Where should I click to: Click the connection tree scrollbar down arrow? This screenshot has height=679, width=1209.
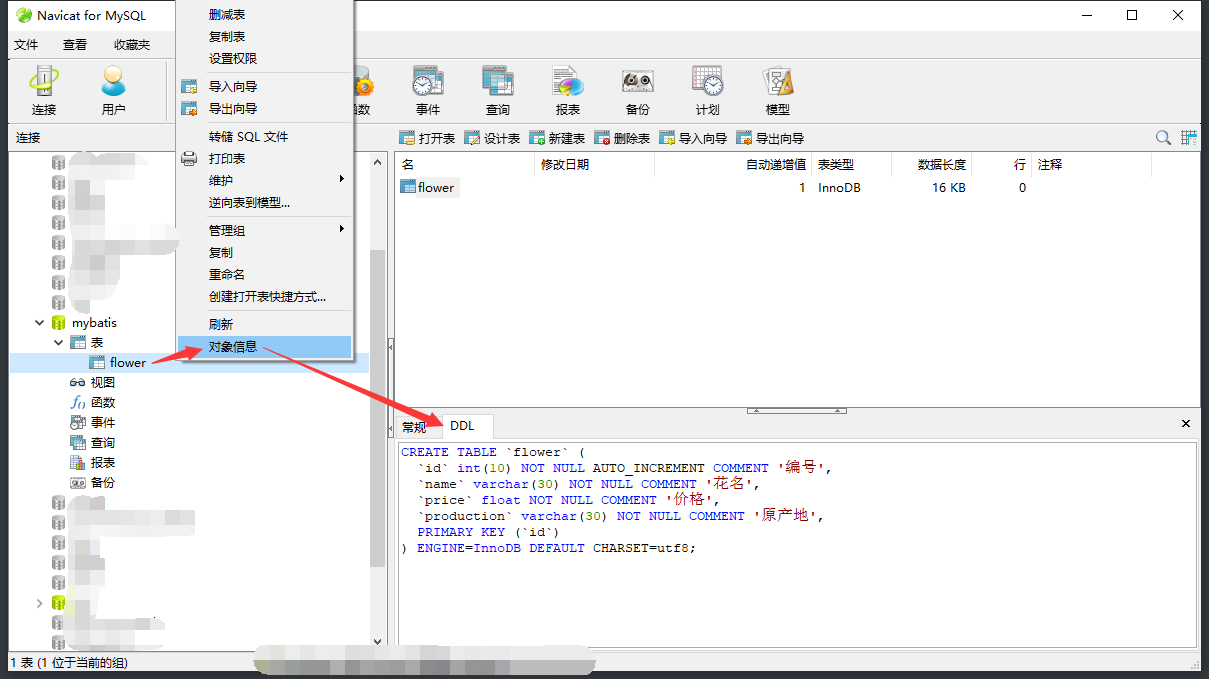point(377,641)
